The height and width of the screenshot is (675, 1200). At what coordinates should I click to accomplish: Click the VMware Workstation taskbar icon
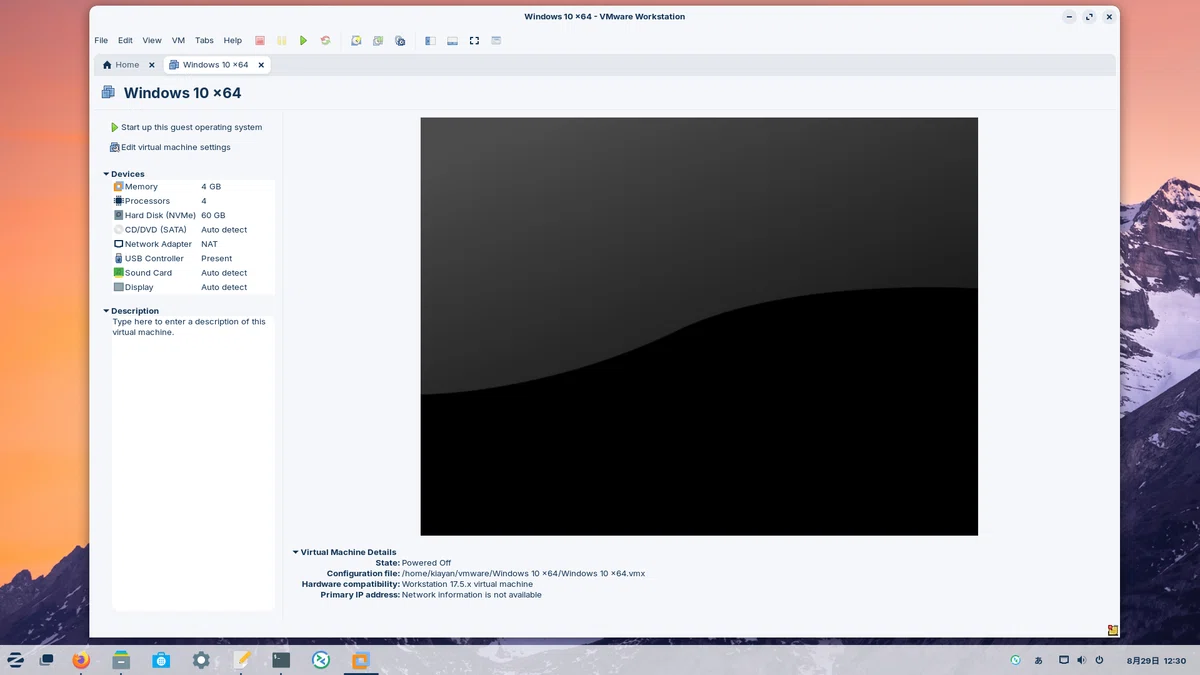pyautogui.click(x=361, y=660)
